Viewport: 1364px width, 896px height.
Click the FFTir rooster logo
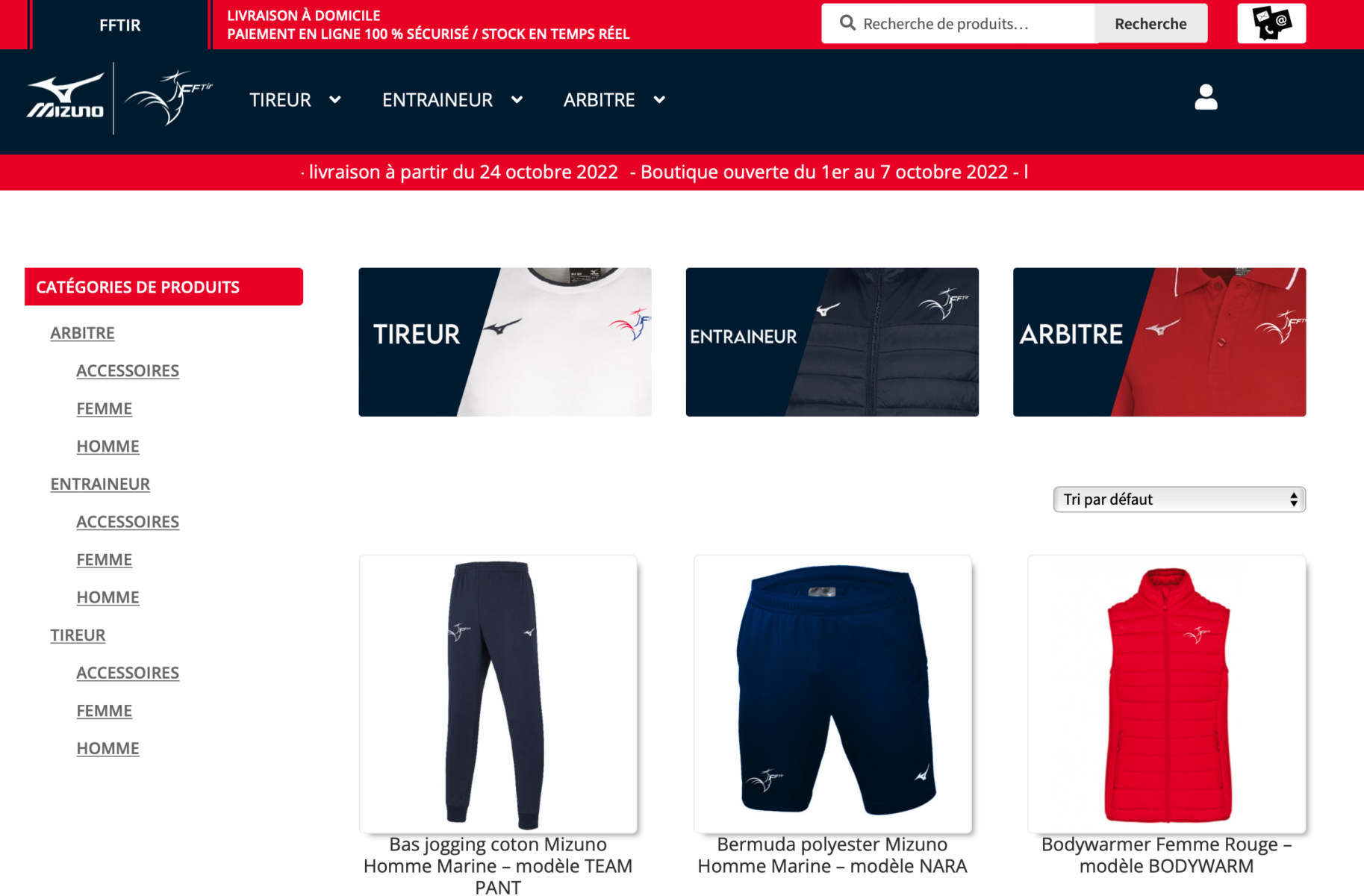(x=169, y=98)
